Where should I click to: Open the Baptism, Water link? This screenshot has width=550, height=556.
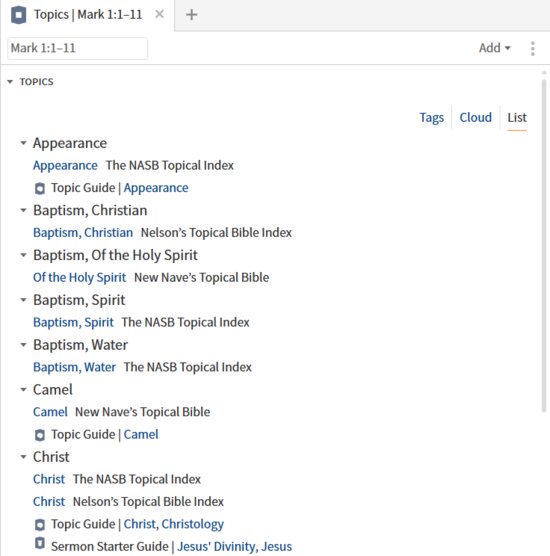click(74, 367)
